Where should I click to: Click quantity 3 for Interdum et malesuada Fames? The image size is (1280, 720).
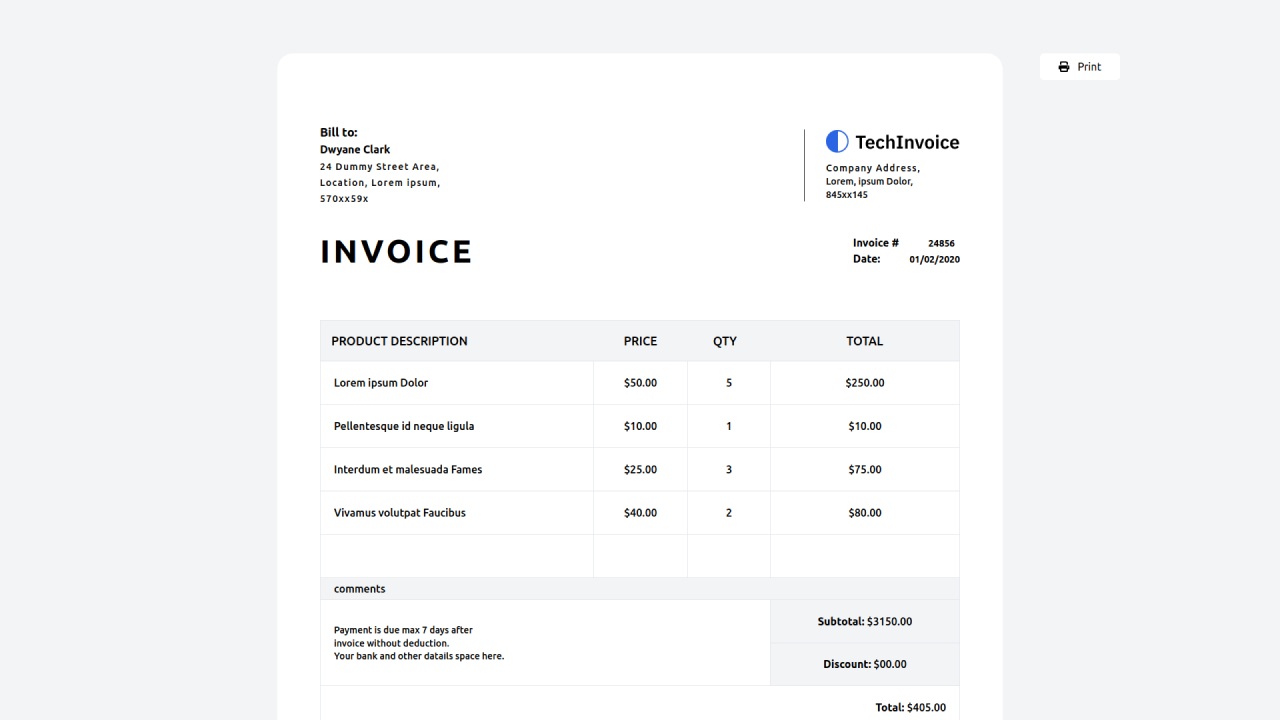click(729, 470)
